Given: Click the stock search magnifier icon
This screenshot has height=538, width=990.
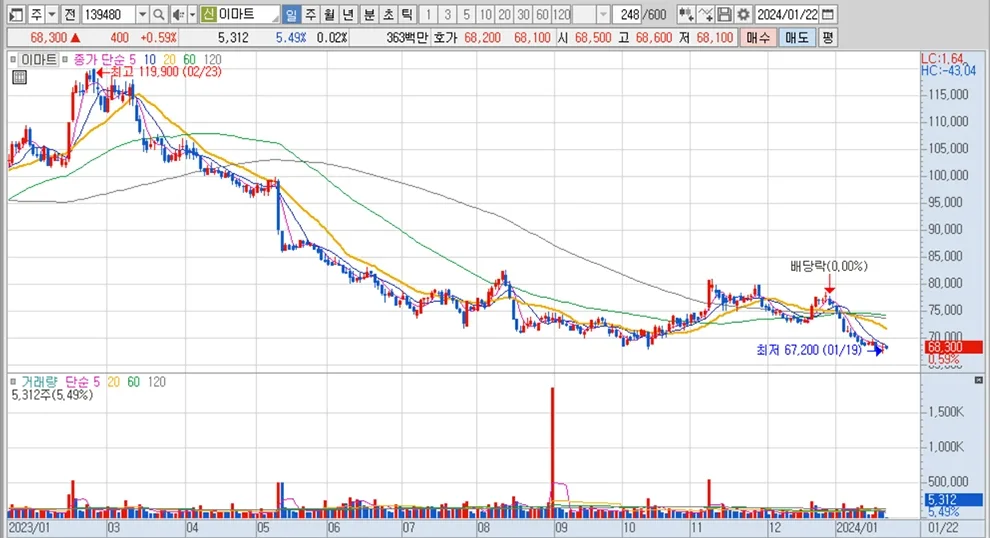Looking at the screenshot, I should point(159,15).
